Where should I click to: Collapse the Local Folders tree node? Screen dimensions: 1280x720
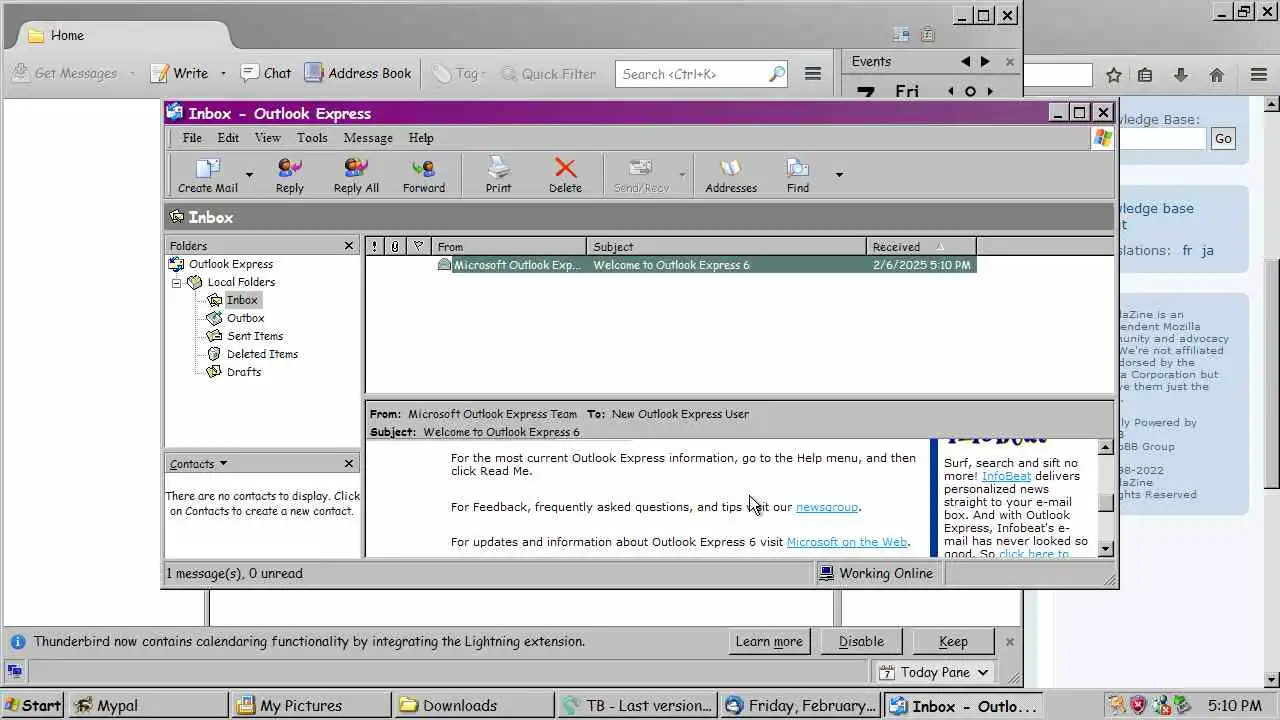[x=176, y=283]
